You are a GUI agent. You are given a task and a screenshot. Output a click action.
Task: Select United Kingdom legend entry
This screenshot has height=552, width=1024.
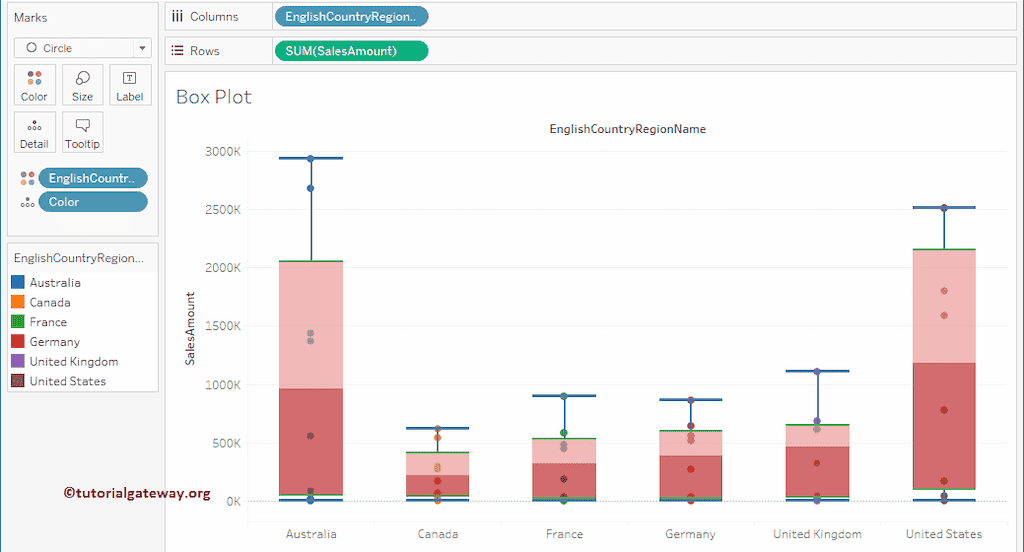pos(73,362)
